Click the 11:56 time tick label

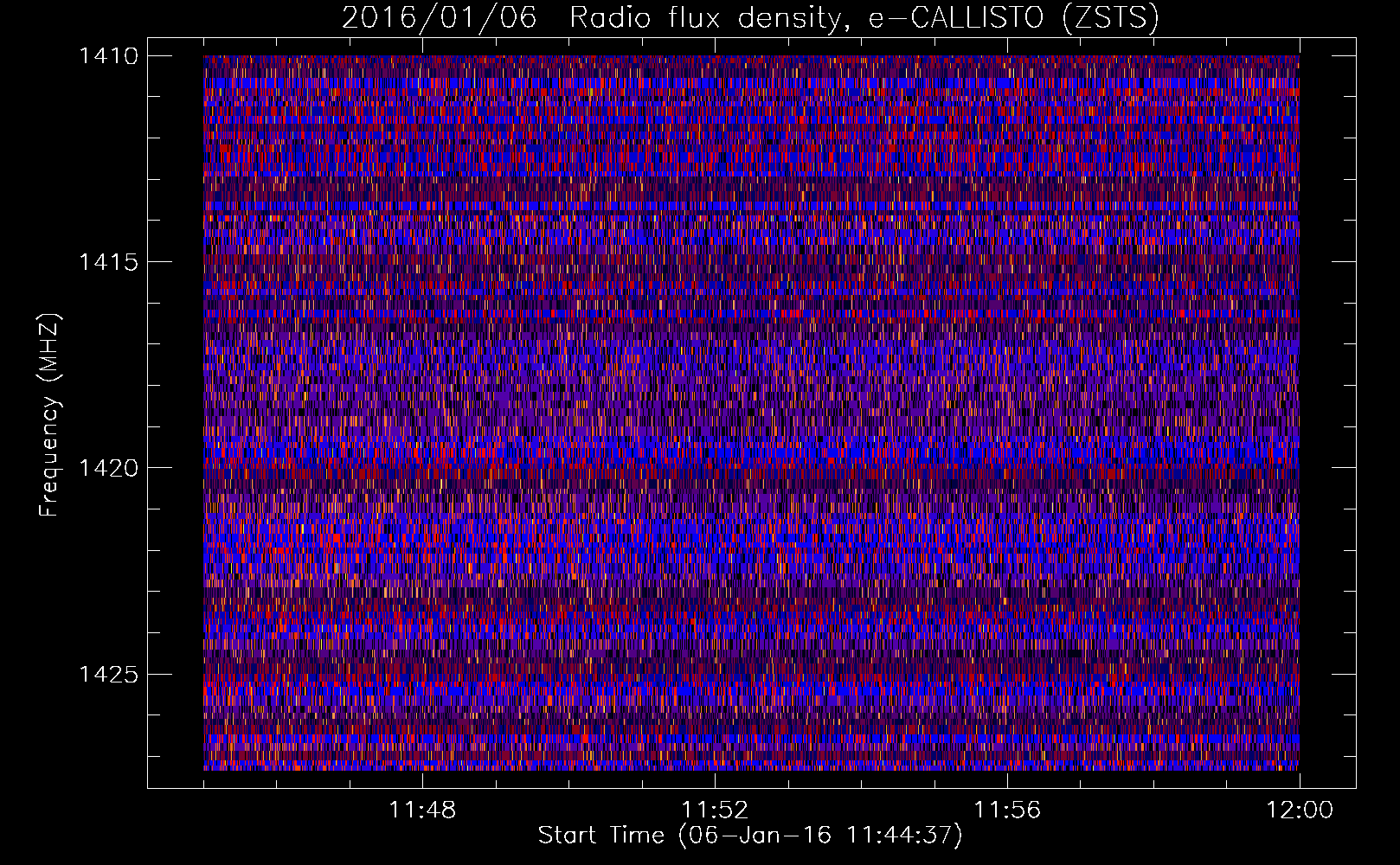pyautogui.click(x=1007, y=811)
